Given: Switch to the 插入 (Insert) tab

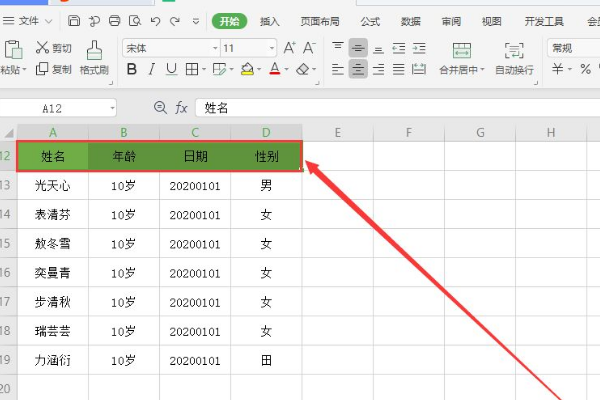Looking at the screenshot, I should click(x=270, y=20).
